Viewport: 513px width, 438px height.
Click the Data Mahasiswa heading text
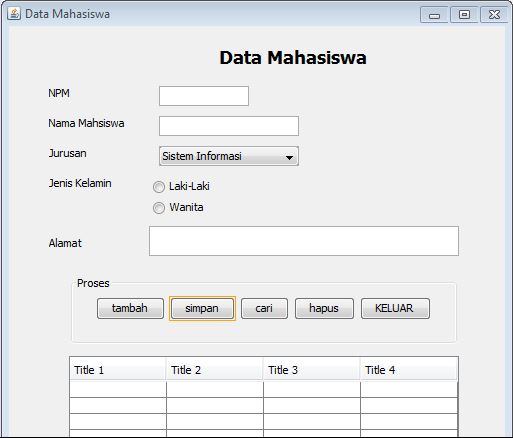coord(293,57)
